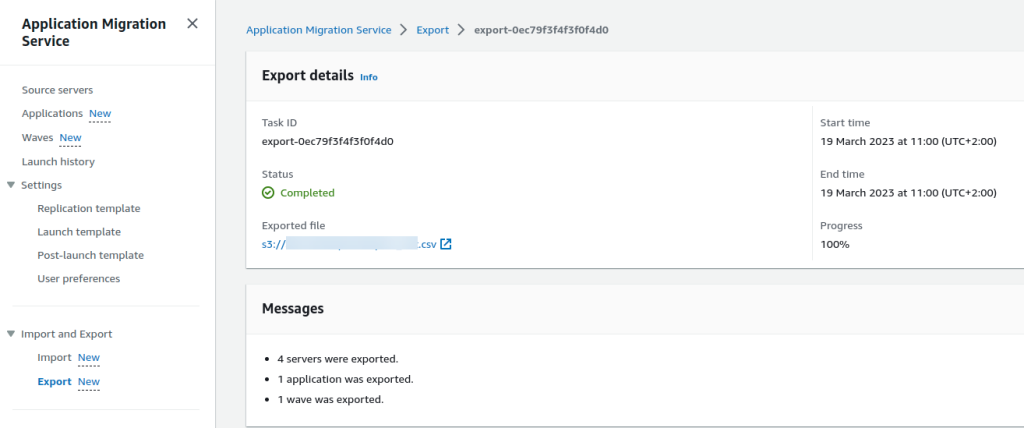
Task: Click the Progress value 100%
Action: tap(835, 244)
